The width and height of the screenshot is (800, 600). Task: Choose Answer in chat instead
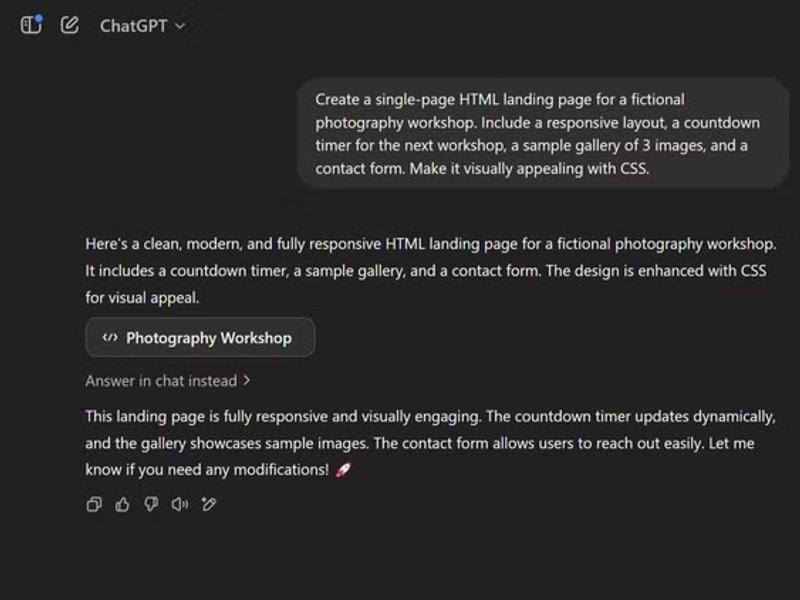point(161,381)
